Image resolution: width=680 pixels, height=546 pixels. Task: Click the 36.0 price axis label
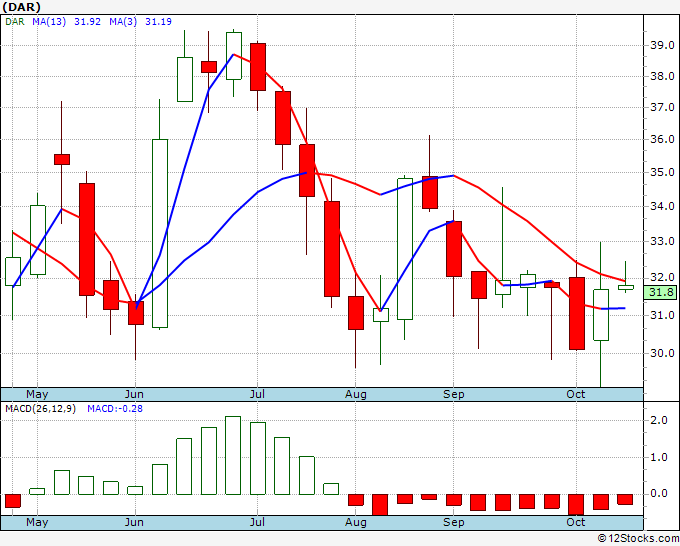click(662, 139)
